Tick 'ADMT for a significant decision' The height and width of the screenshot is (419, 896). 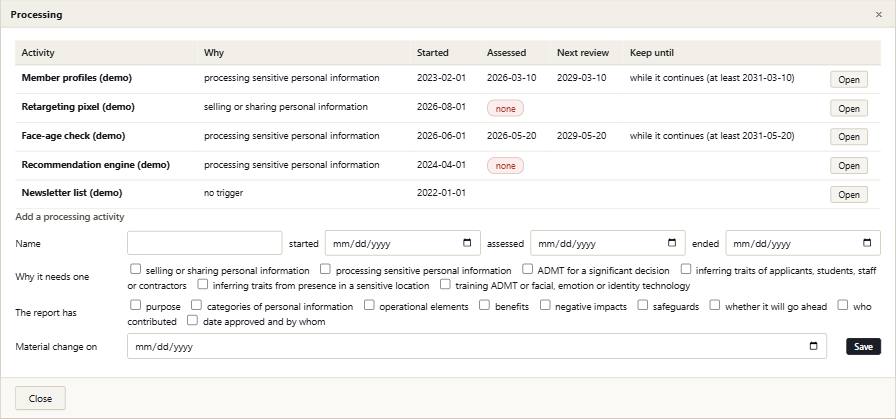[x=527, y=269]
